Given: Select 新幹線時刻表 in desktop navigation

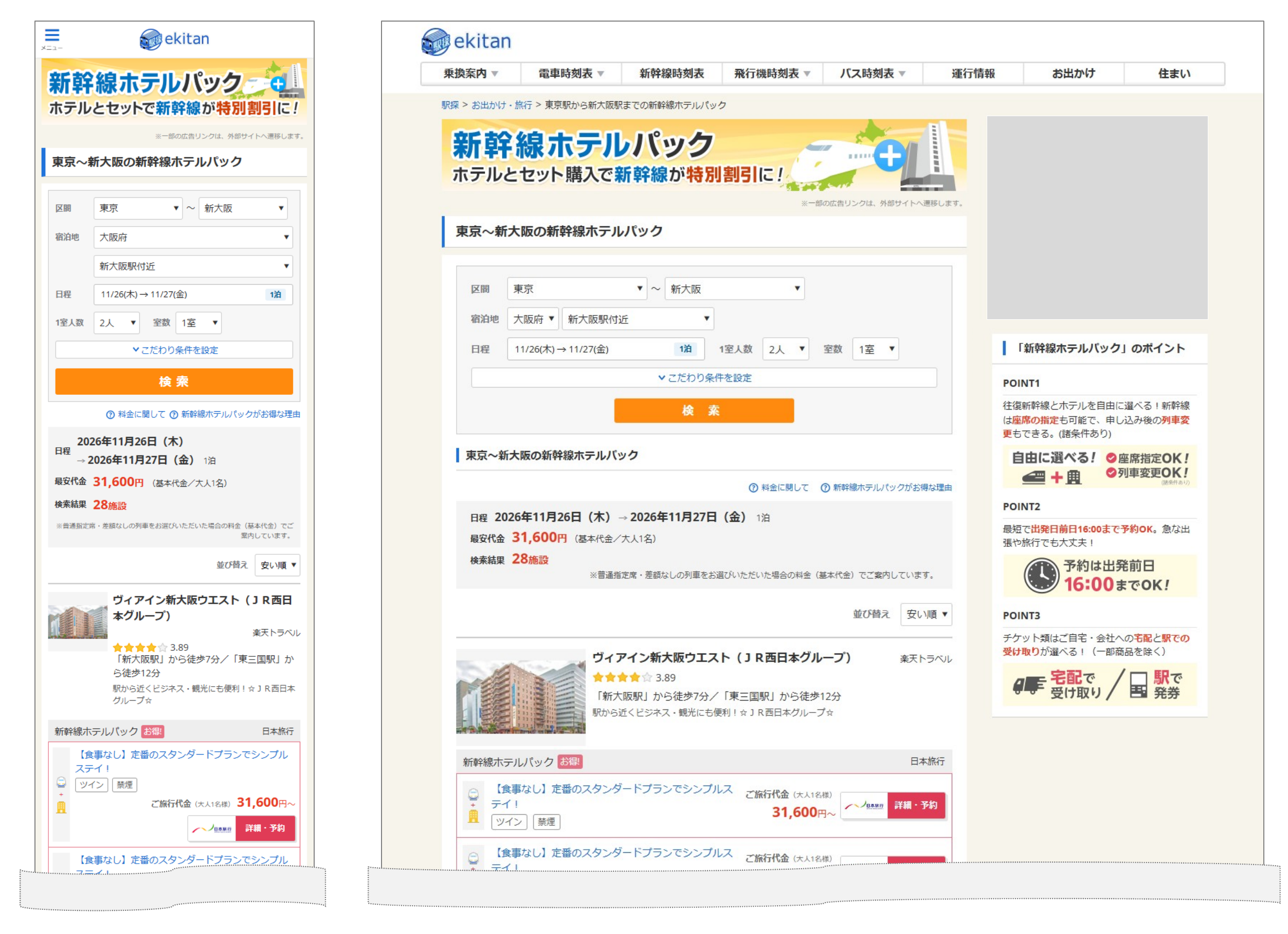Looking at the screenshot, I should pyautogui.click(x=672, y=73).
